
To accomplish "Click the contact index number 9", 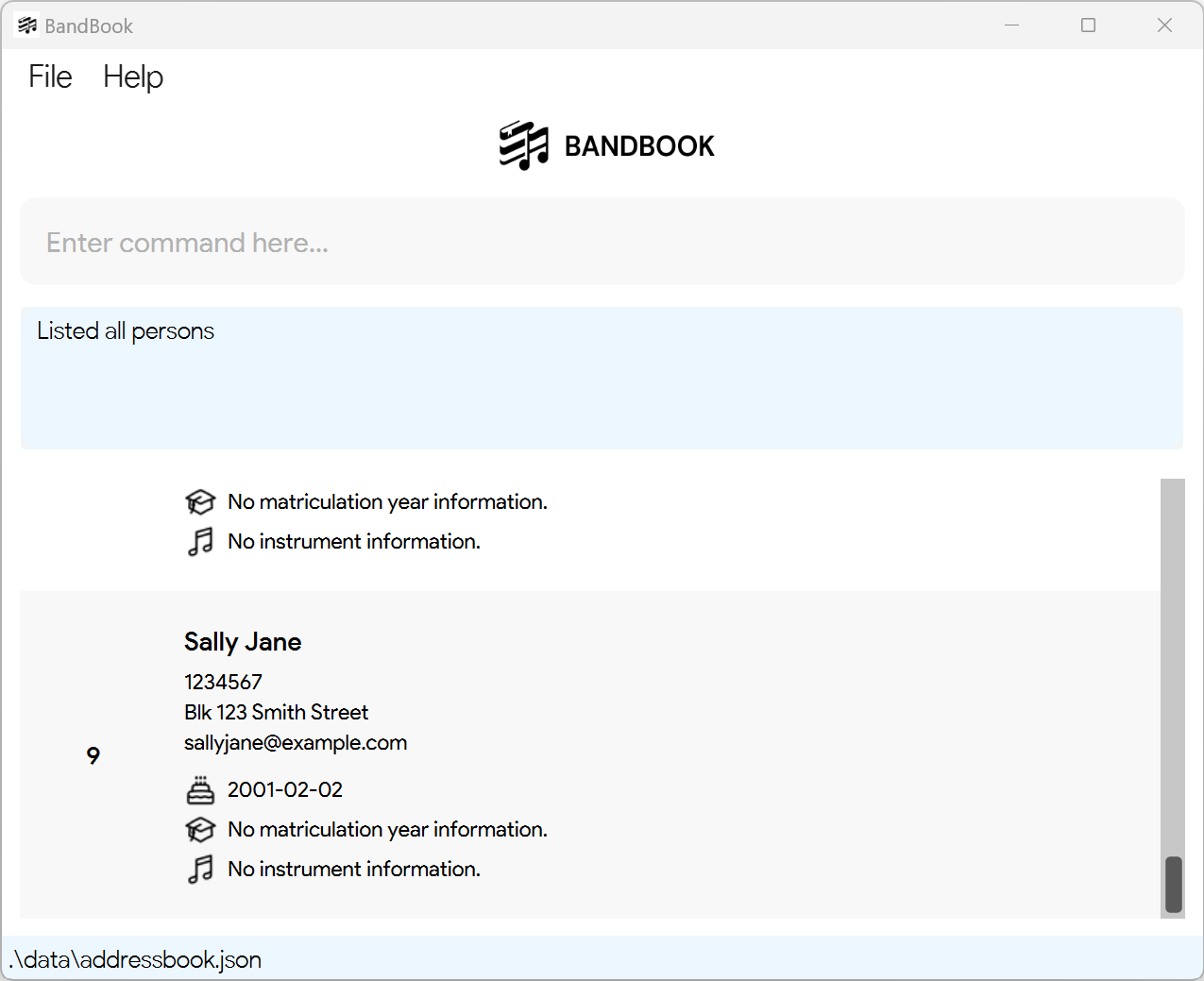I will [x=93, y=755].
